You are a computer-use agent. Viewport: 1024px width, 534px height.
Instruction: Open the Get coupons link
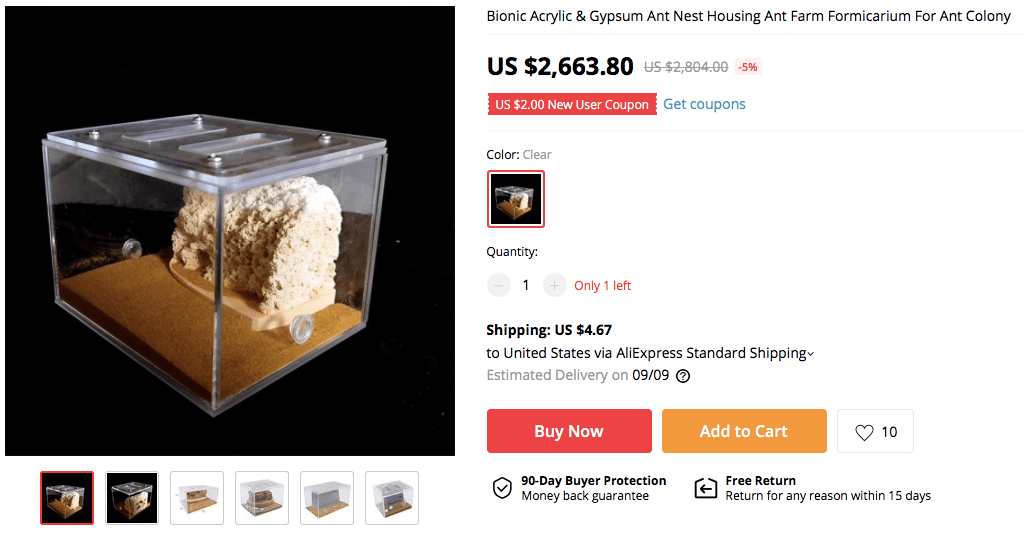pos(704,104)
